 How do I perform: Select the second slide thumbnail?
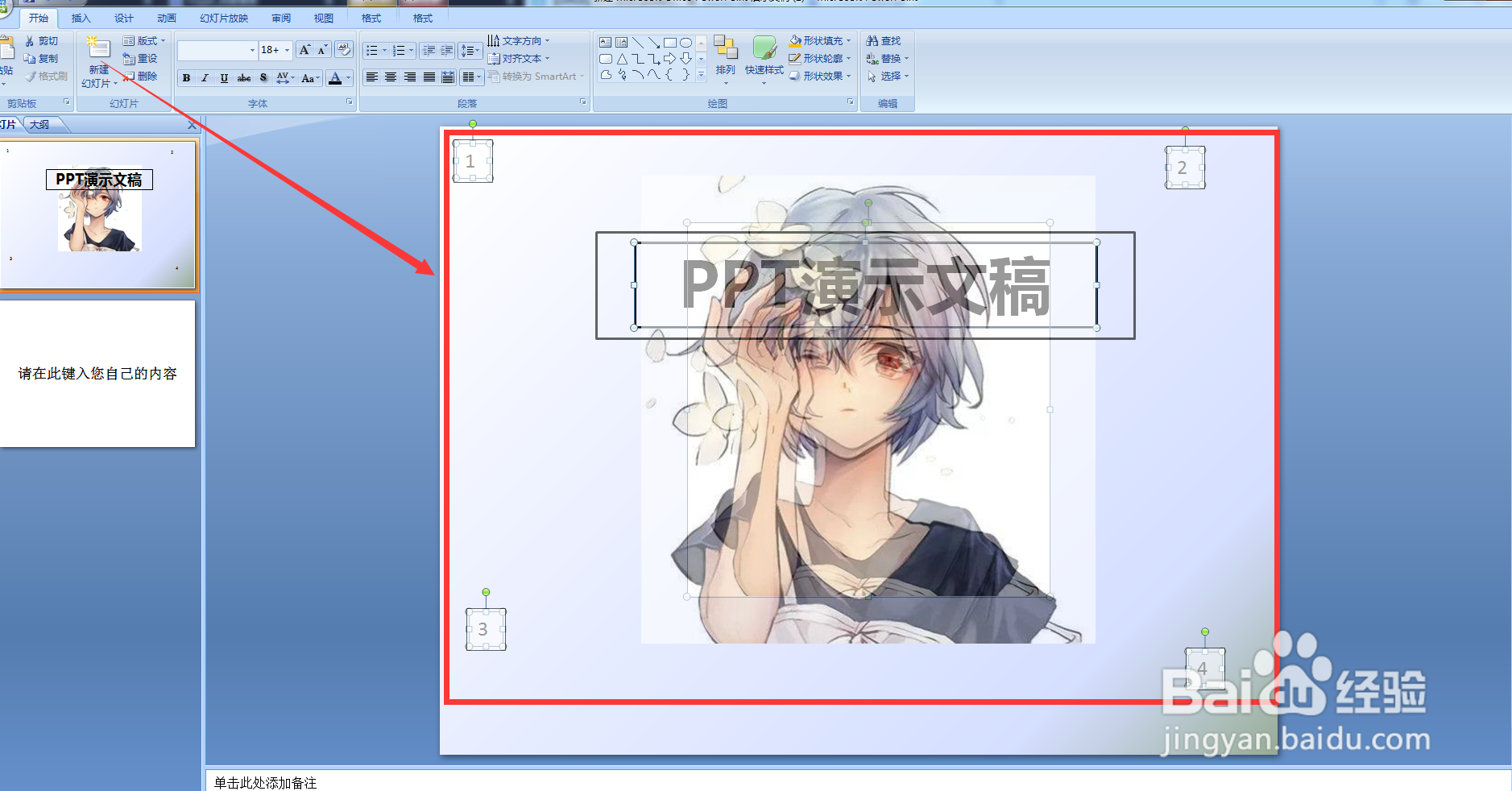pyautogui.click(x=97, y=374)
